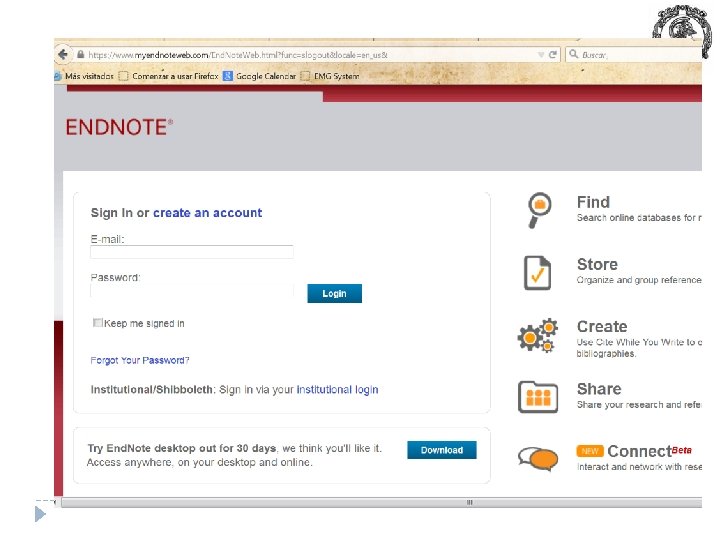The width and height of the screenshot is (720, 540).
Task: Click the horizontal scrollbar at the page bottom
Action: point(381,502)
